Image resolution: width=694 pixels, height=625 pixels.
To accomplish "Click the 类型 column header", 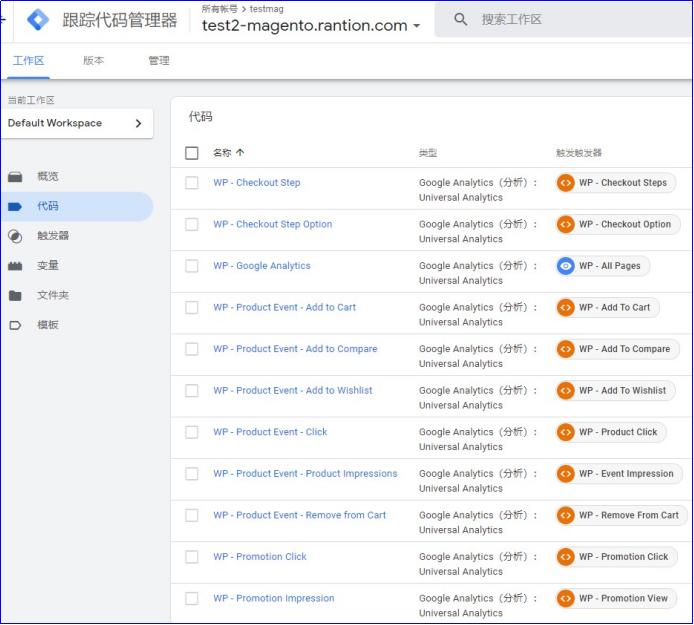I will tap(428, 153).
